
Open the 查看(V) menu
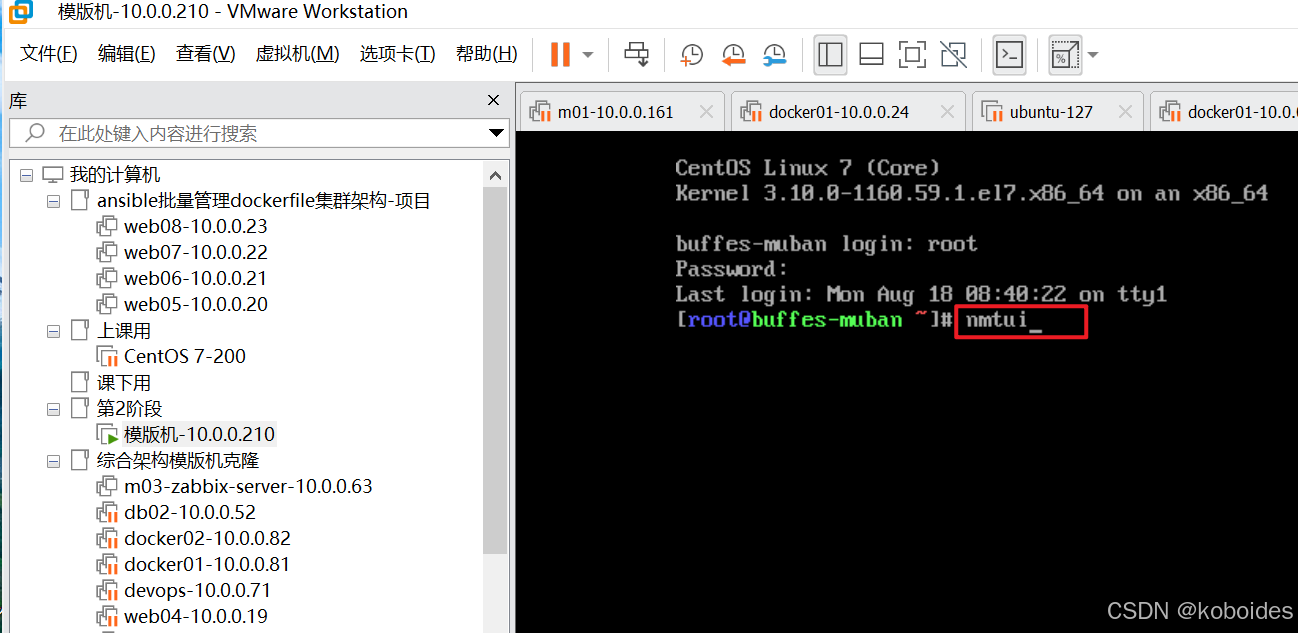pos(205,54)
